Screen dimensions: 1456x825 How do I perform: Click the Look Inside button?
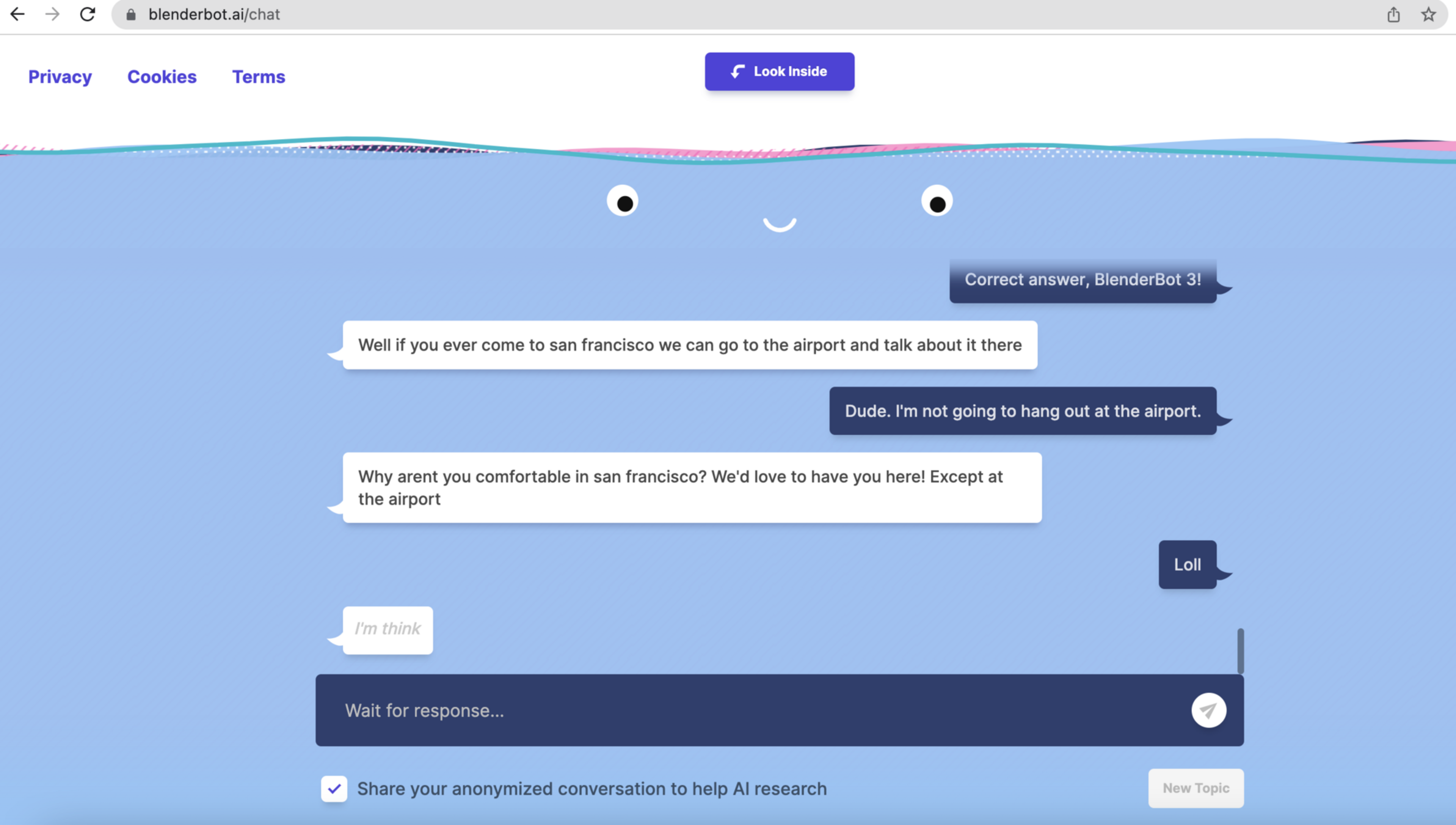tap(779, 71)
